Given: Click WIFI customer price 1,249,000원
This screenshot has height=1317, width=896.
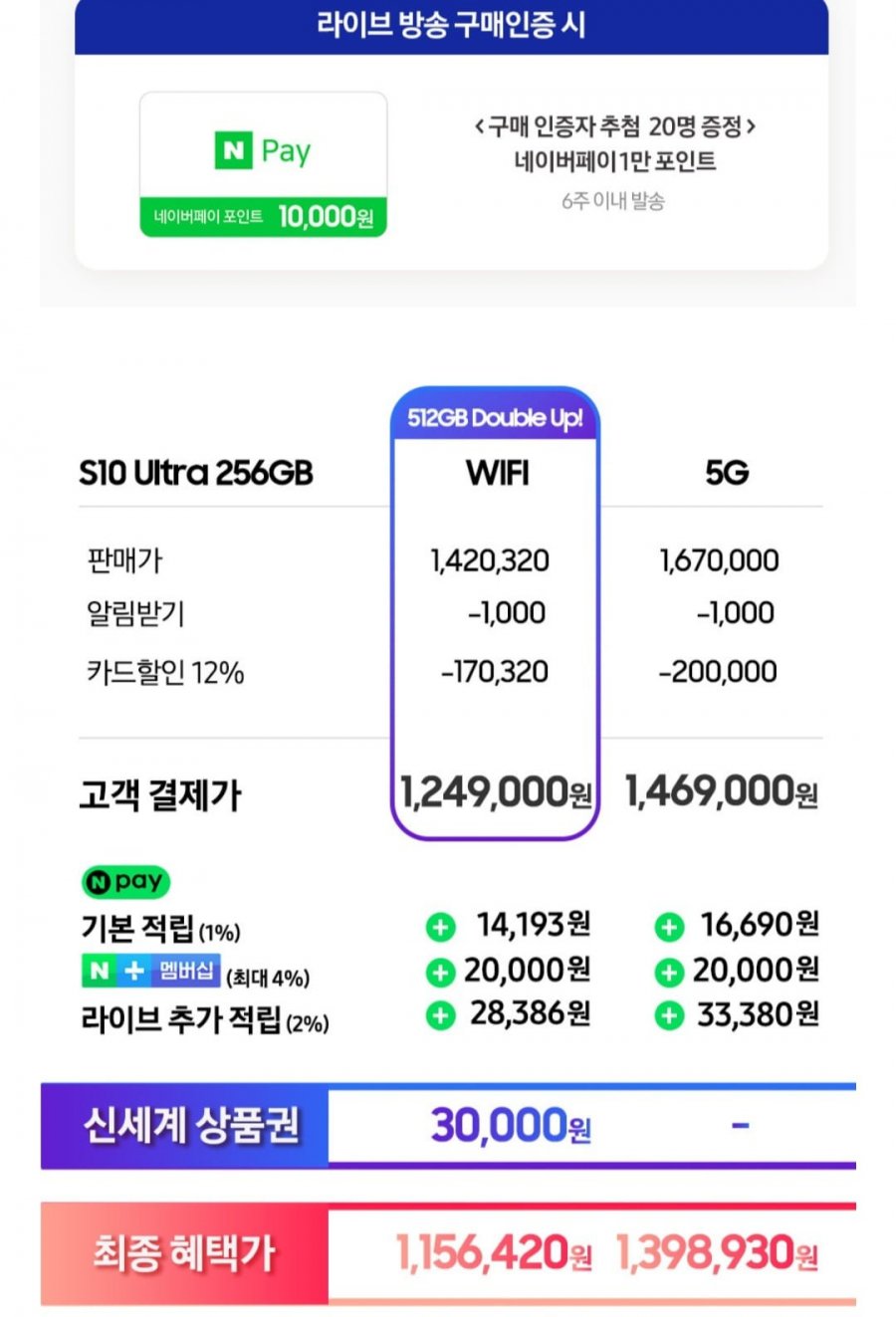Looking at the screenshot, I should (x=496, y=792).
